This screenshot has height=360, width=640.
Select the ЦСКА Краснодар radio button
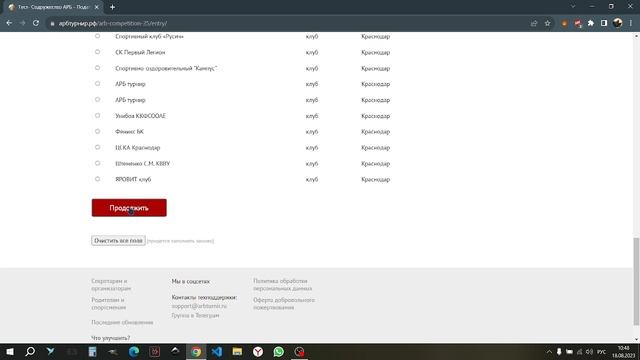97,147
